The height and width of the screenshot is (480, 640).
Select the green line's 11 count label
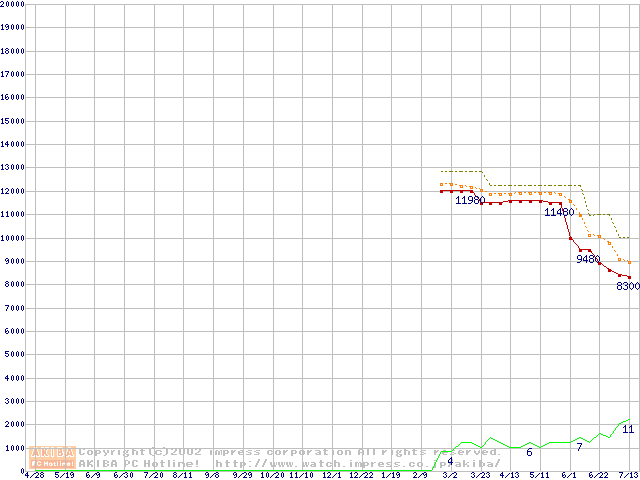click(627, 429)
